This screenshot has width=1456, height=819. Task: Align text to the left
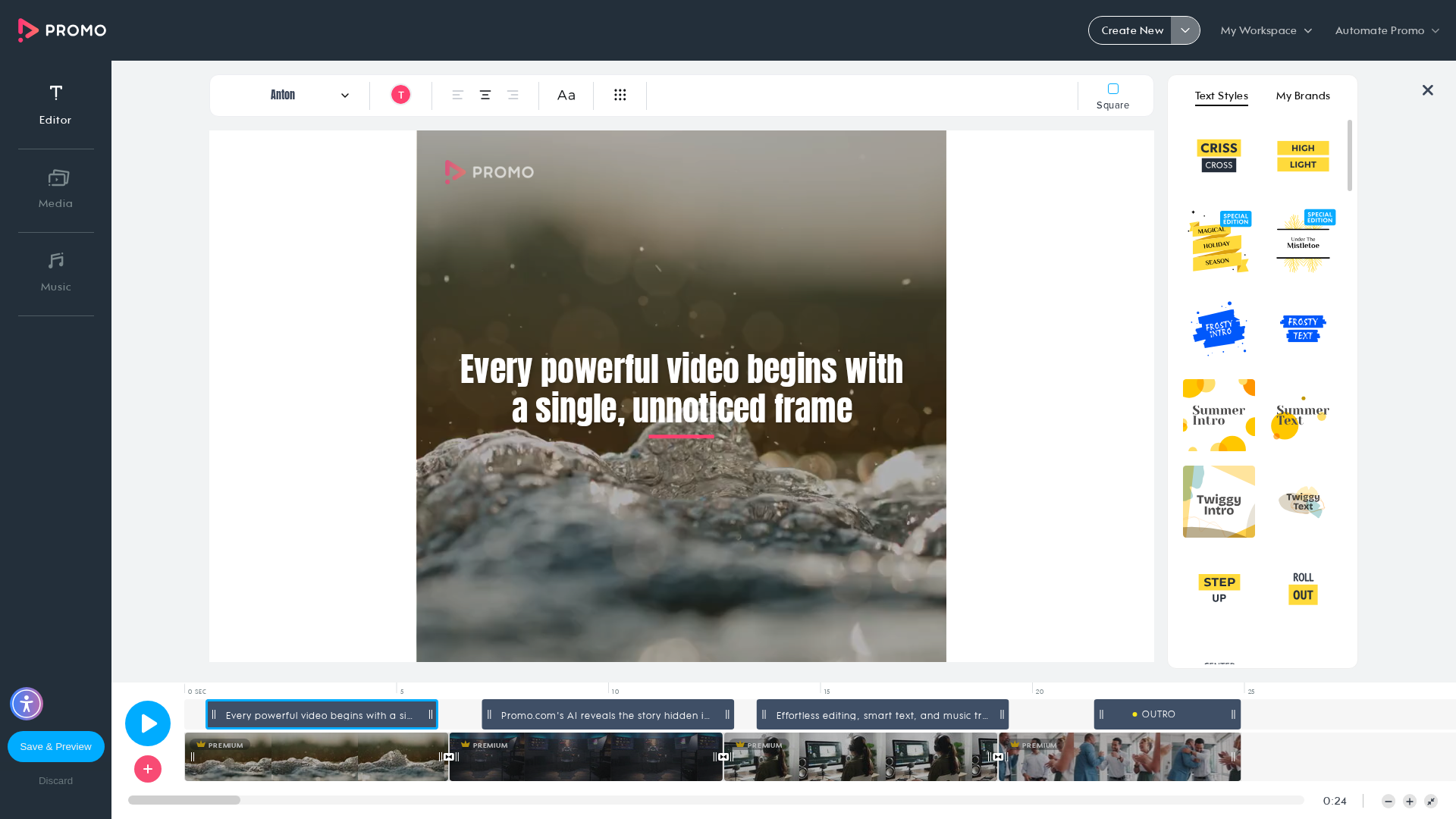coord(458,95)
